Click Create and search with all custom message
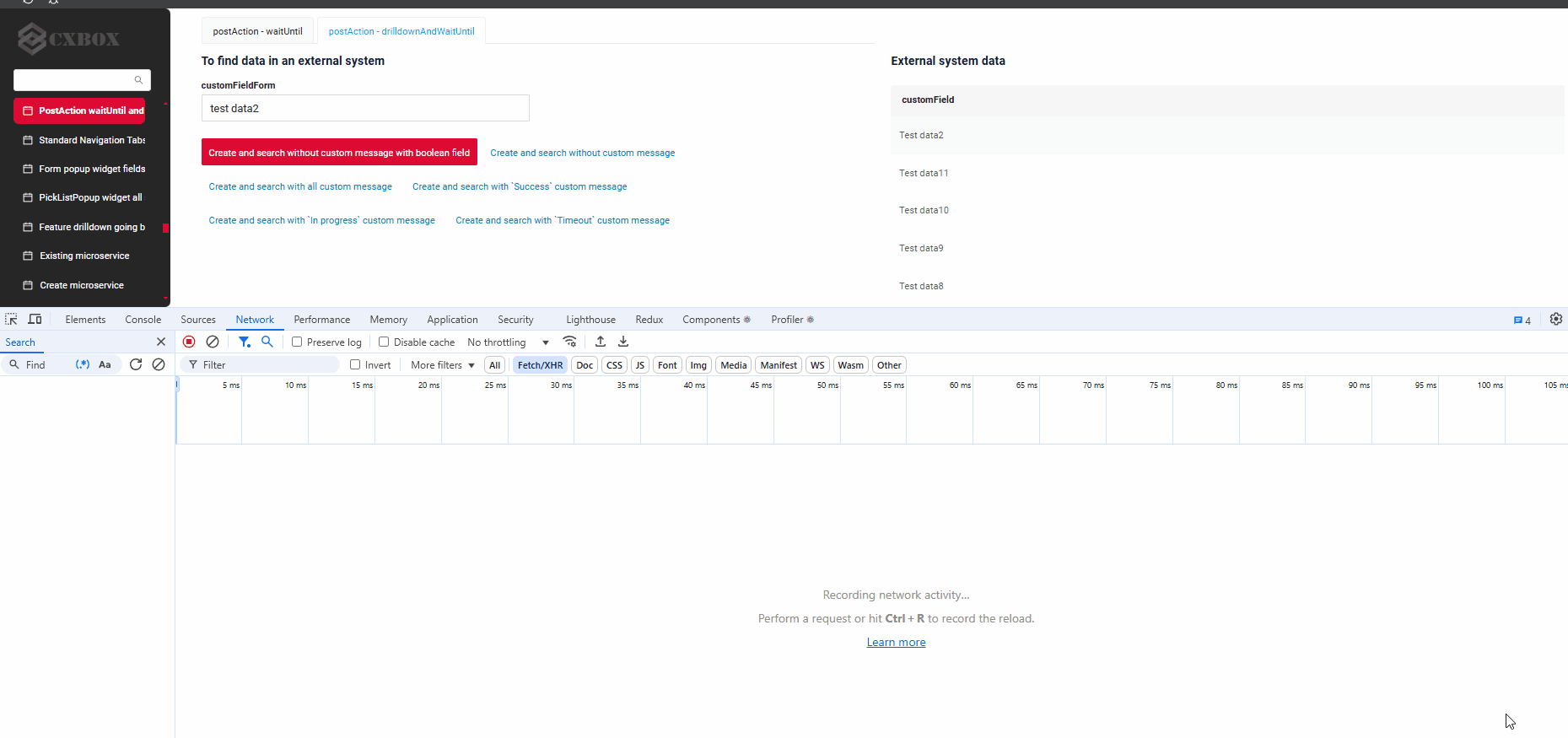Screen dimensions: 1568x738 click(300, 186)
